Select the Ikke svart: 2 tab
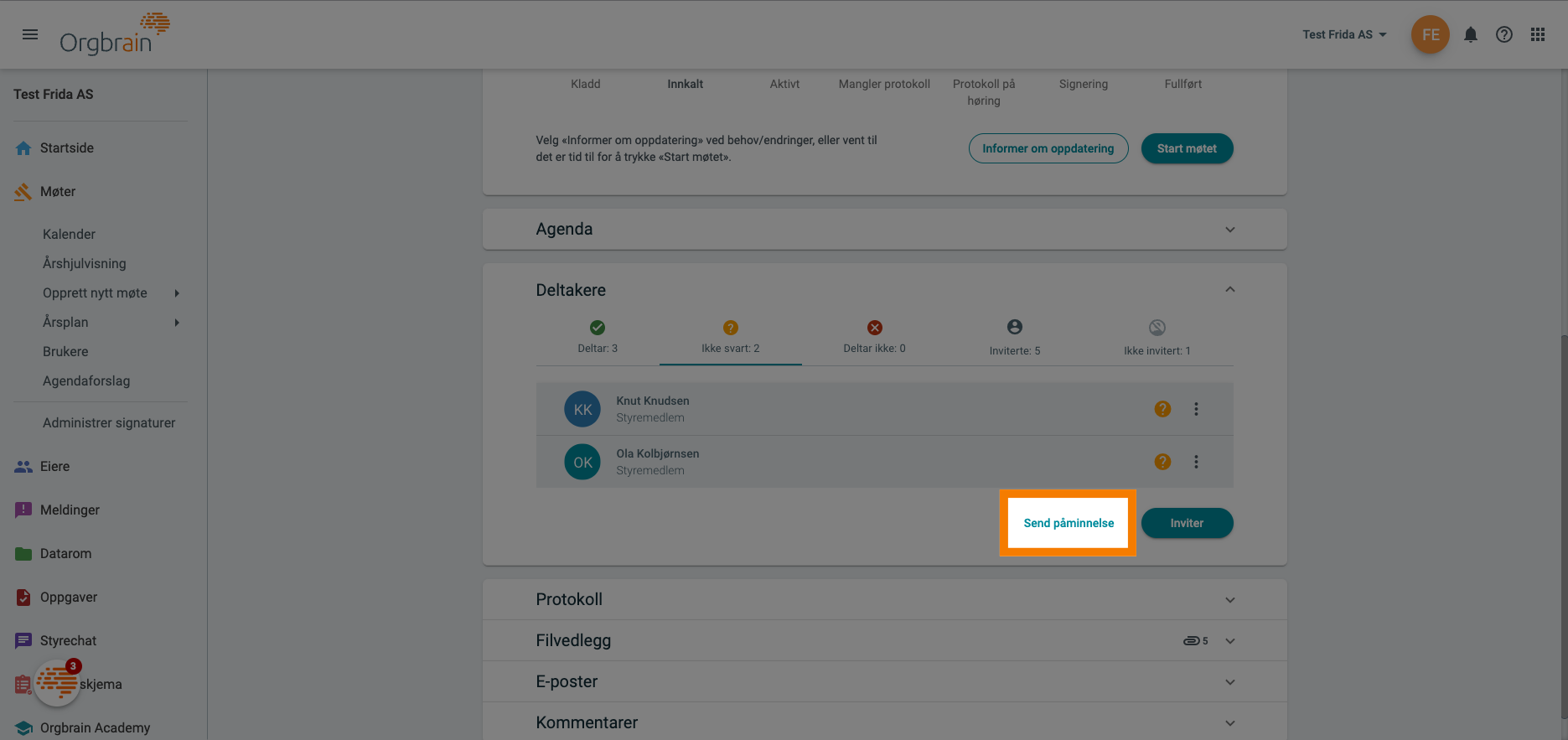Screen dimensions: 1568x740 731,338
